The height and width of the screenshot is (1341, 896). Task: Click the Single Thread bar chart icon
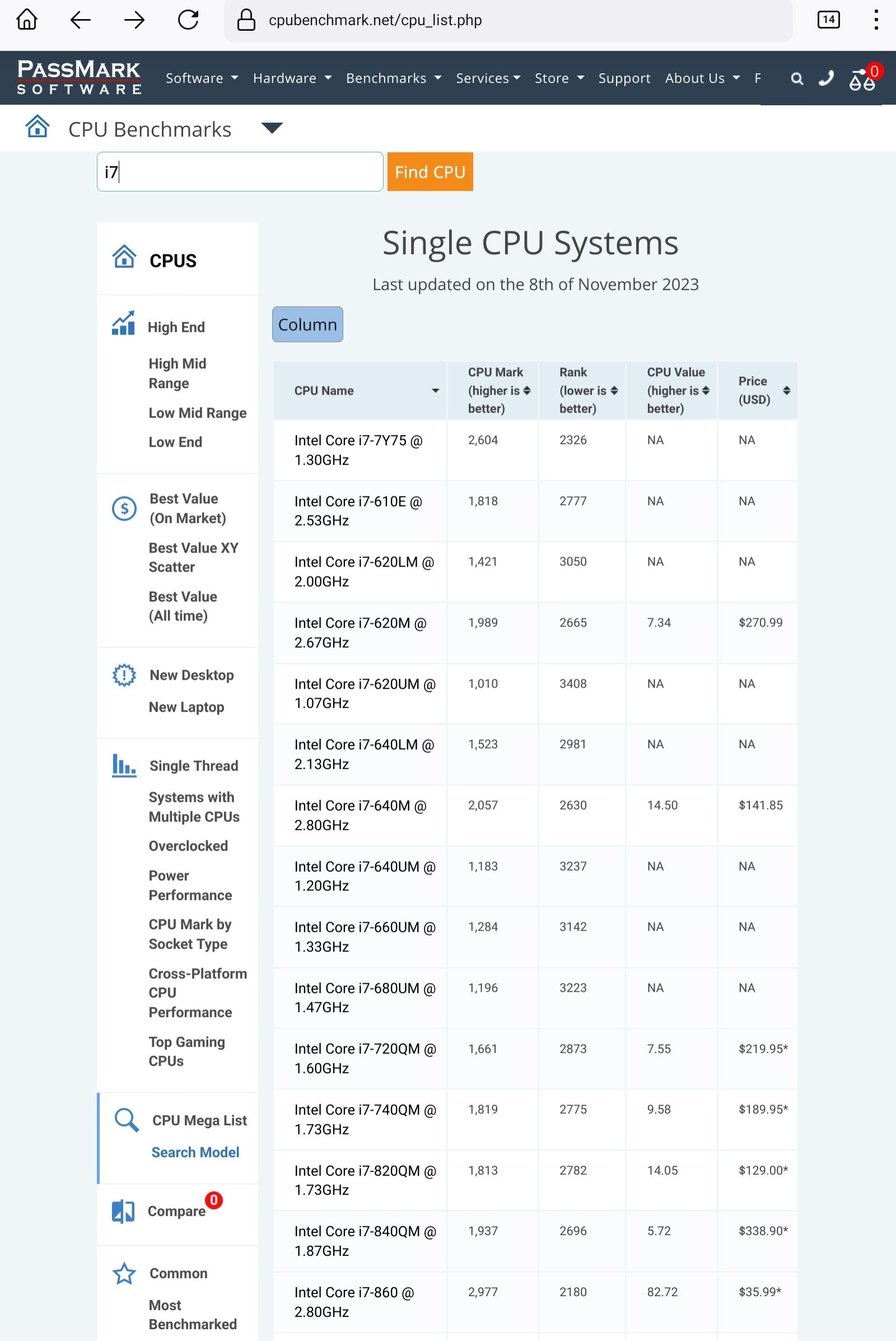click(124, 765)
